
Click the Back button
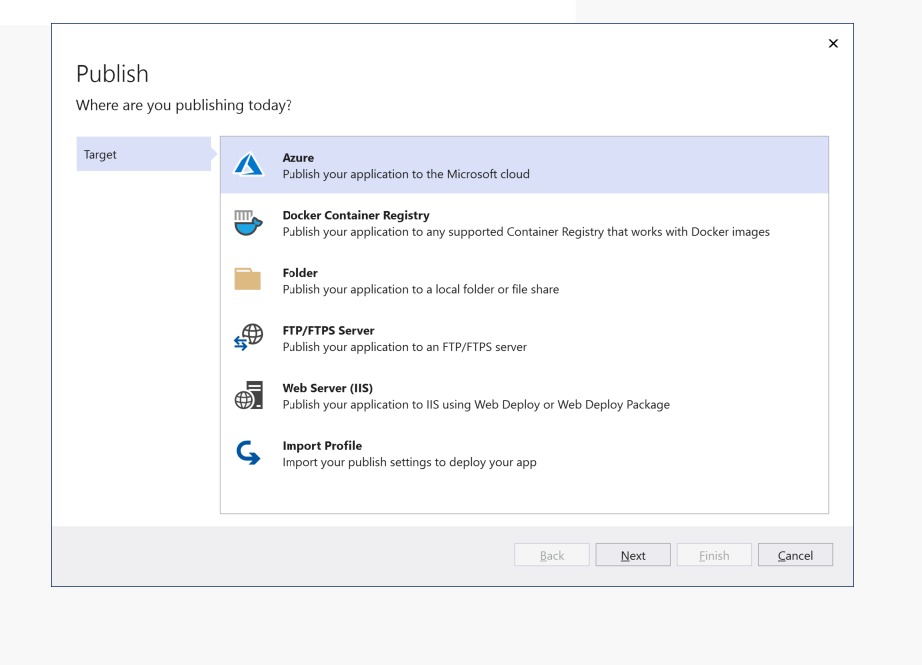(551, 554)
